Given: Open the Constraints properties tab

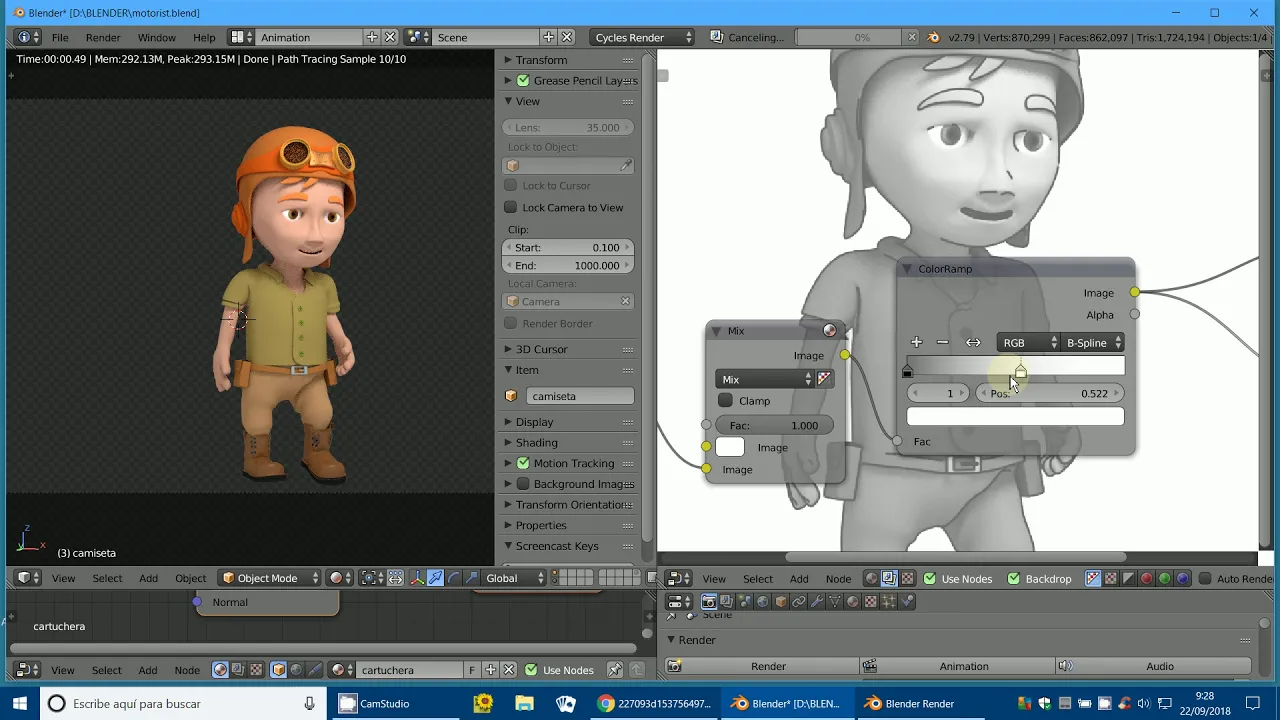Looking at the screenshot, I should click(x=799, y=601).
